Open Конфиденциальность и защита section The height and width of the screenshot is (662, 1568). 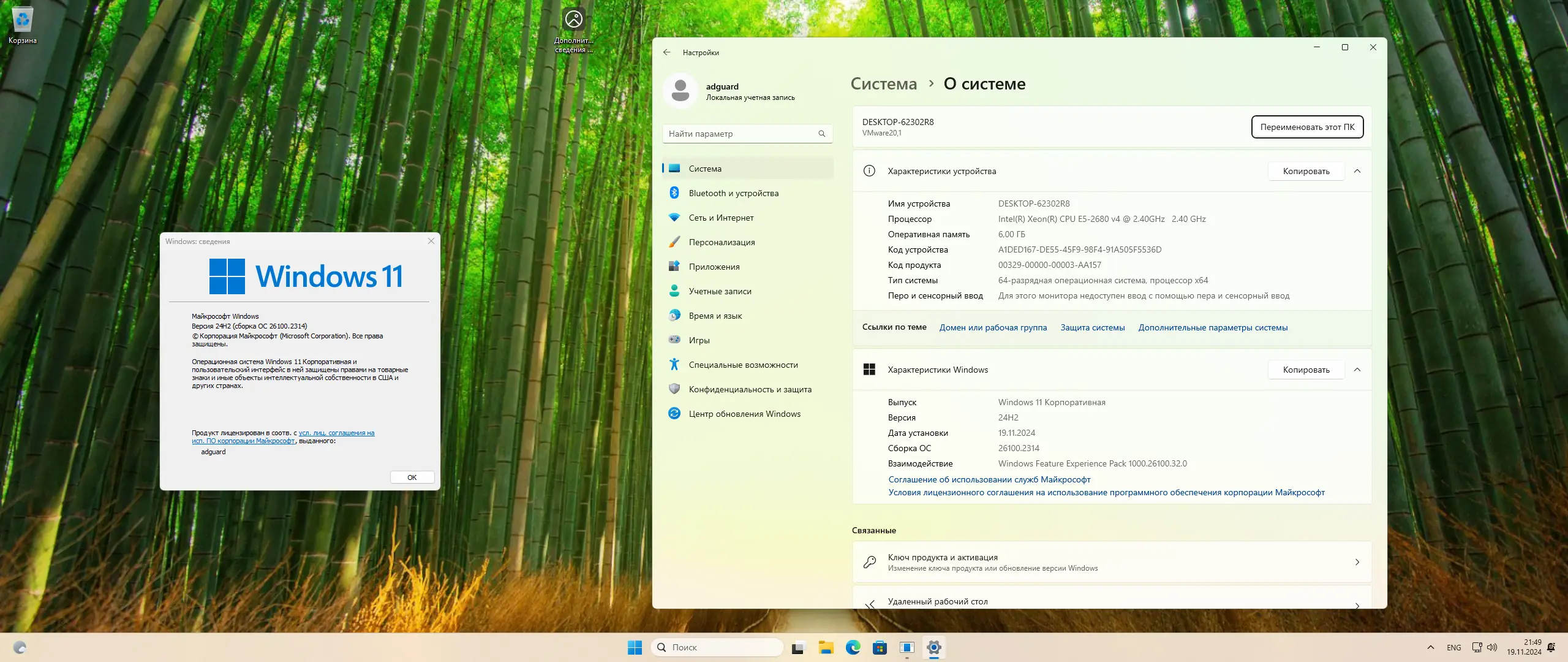tap(750, 389)
